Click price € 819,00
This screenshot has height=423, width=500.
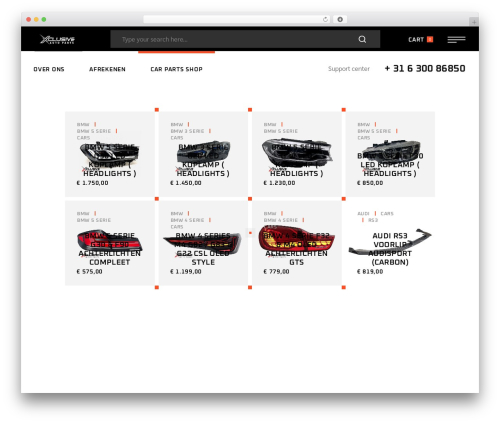[370, 272]
